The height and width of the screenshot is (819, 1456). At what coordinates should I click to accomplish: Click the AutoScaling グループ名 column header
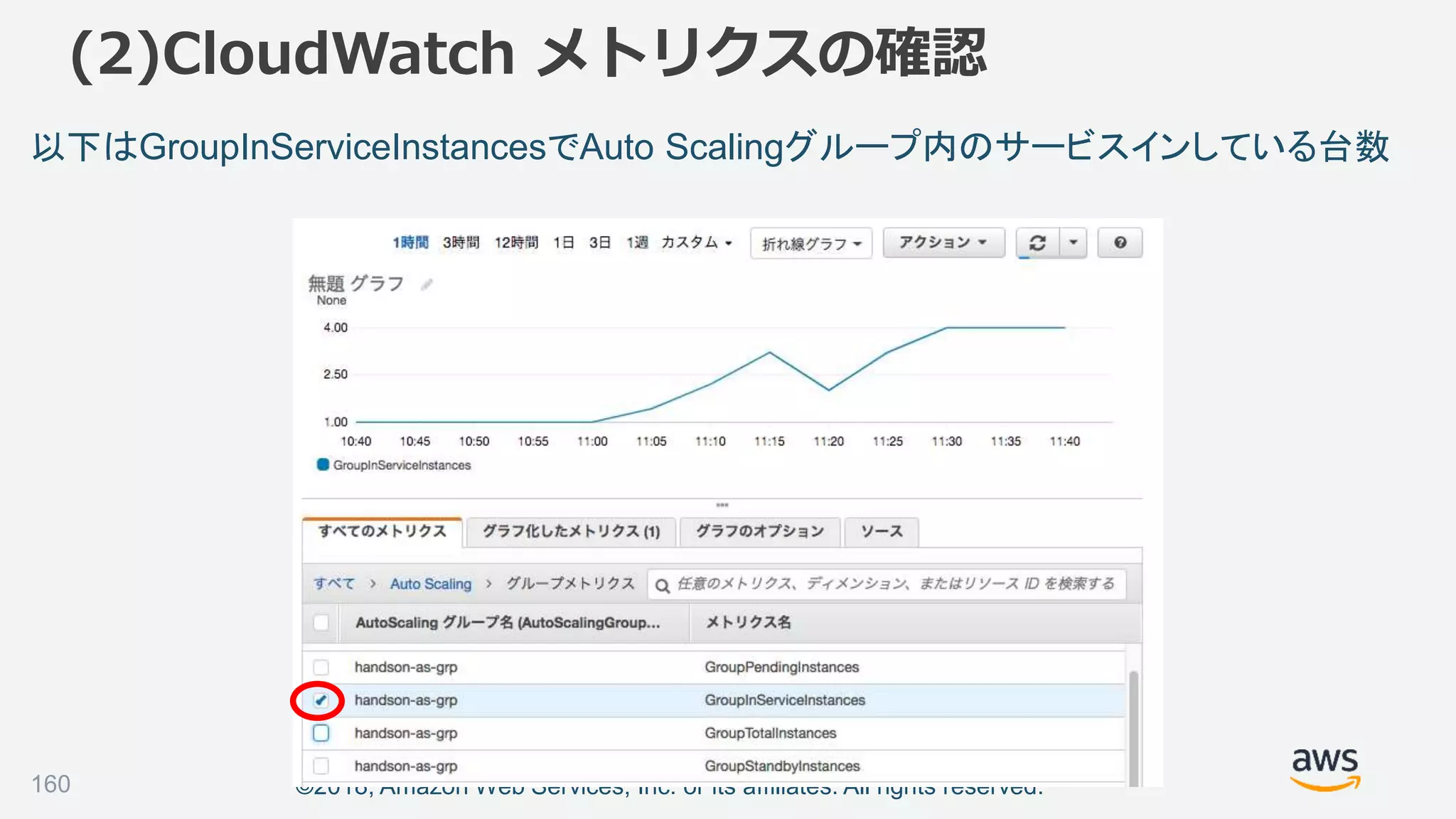(x=508, y=623)
